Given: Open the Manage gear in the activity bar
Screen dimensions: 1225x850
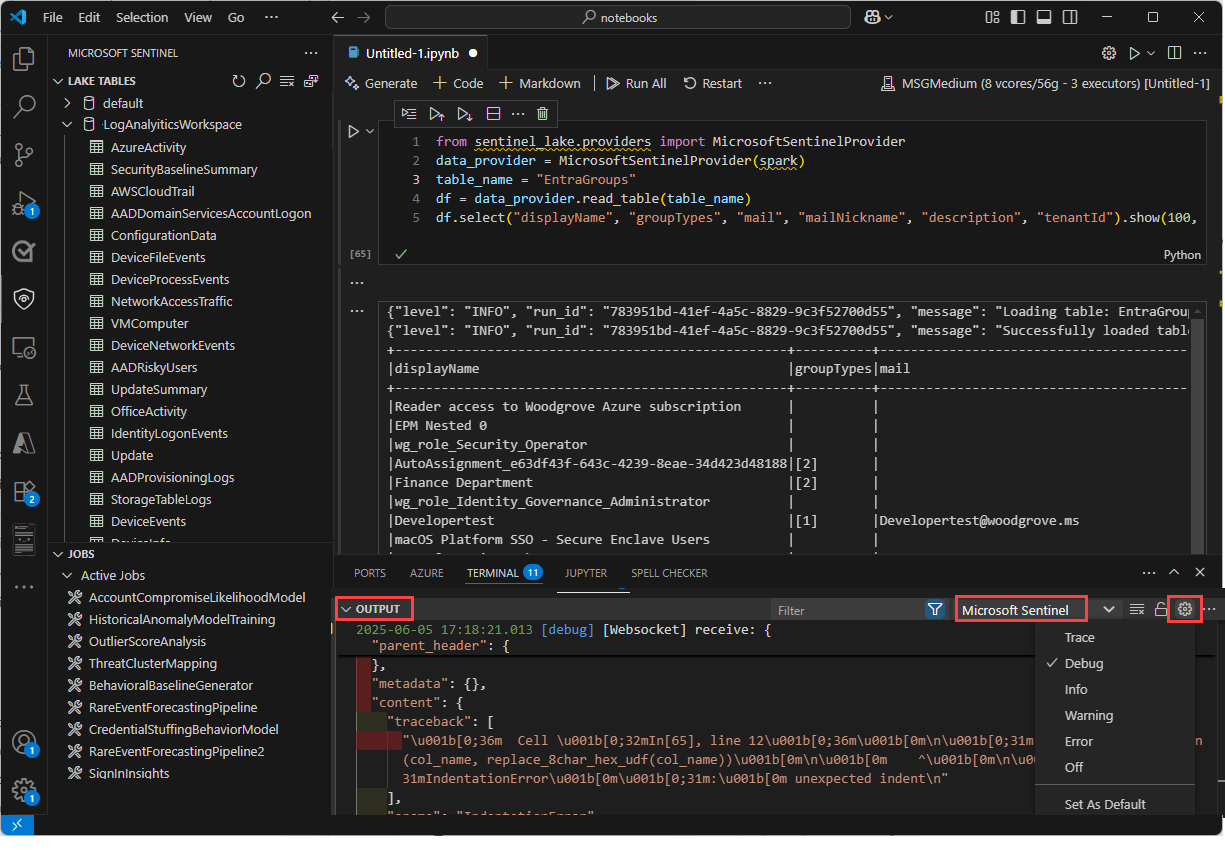Looking at the screenshot, I should (x=24, y=791).
